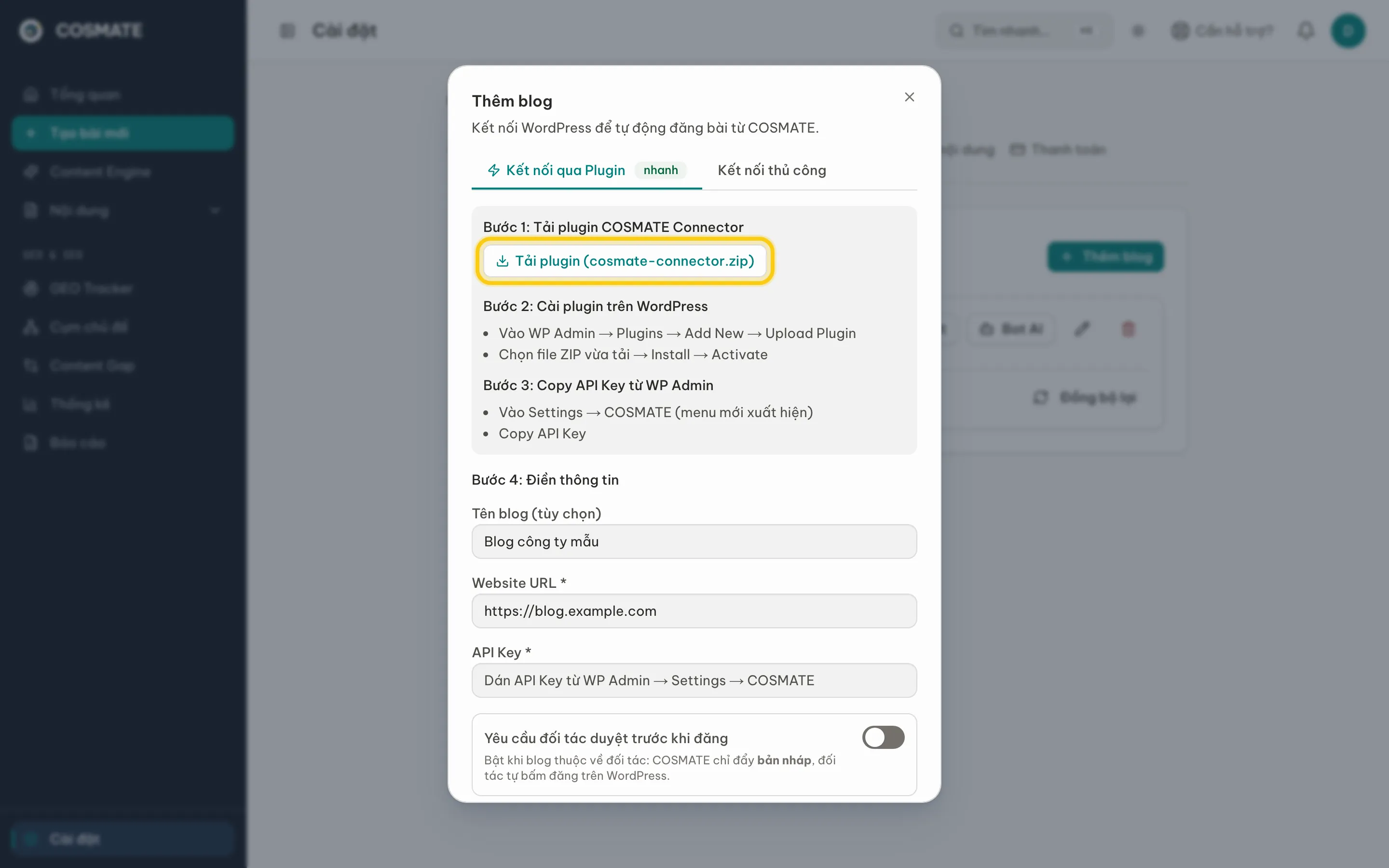Image resolution: width=1389 pixels, height=868 pixels.
Task: Click the Website URL input field
Action: click(x=694, y=611)
